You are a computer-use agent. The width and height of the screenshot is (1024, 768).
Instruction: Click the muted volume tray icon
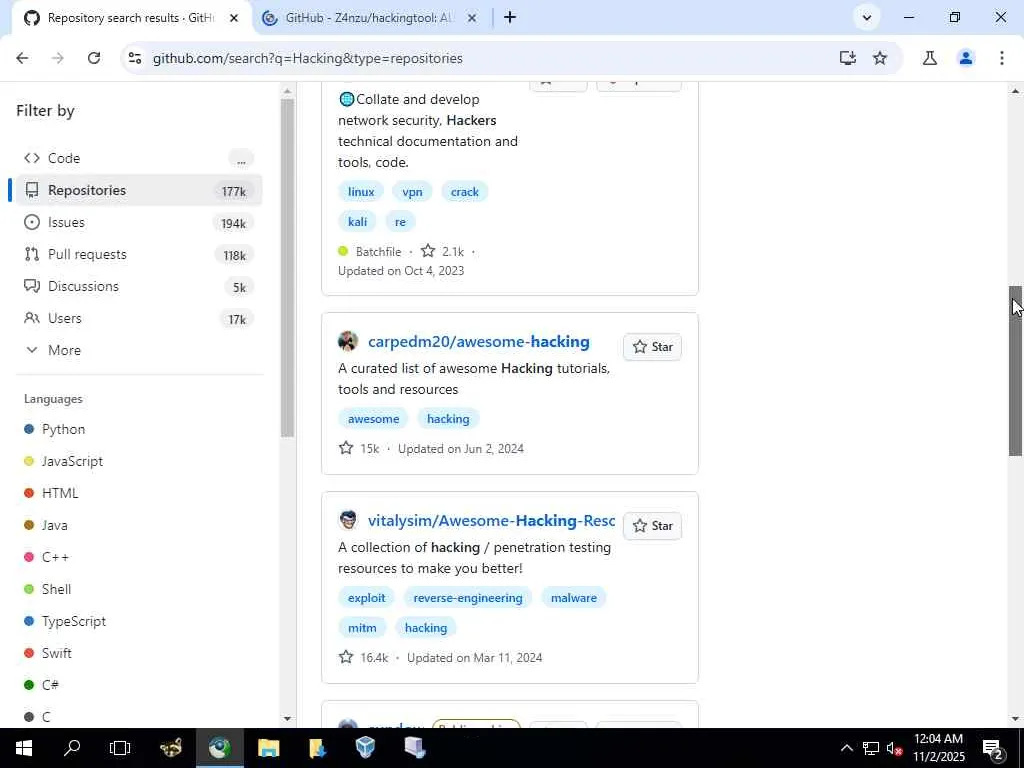894,748
